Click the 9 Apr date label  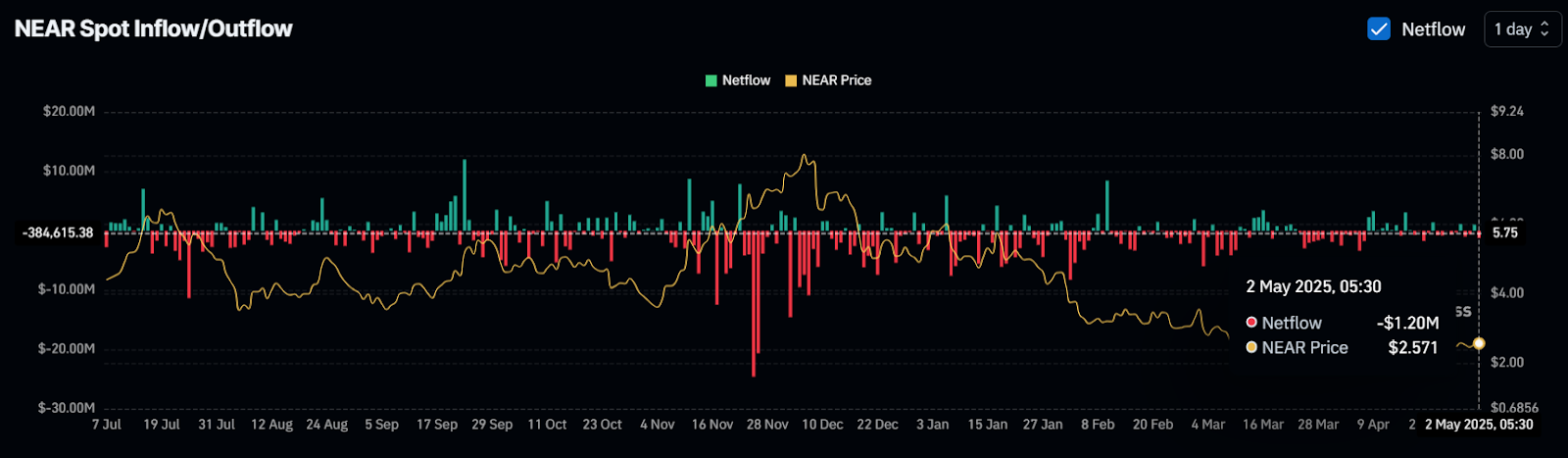(1373, 425)
